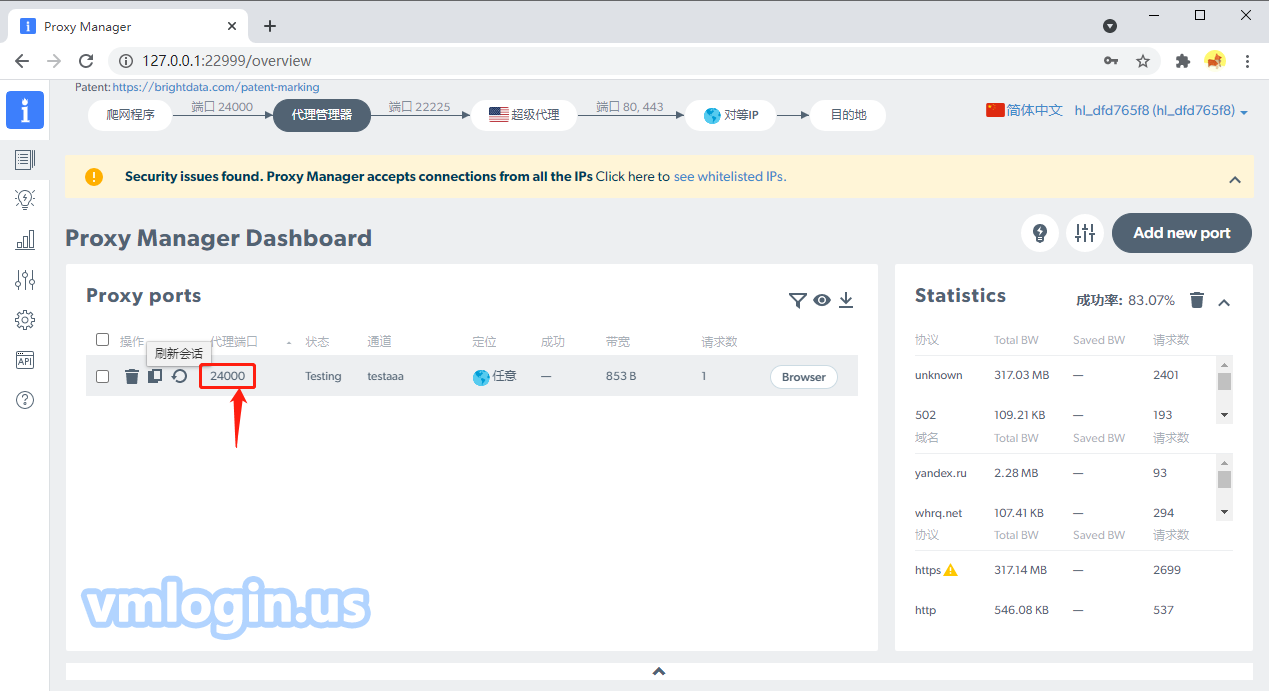
Task: Open the API icon in left sidebar
Action: pyautogui.click(x=25, y=360)
